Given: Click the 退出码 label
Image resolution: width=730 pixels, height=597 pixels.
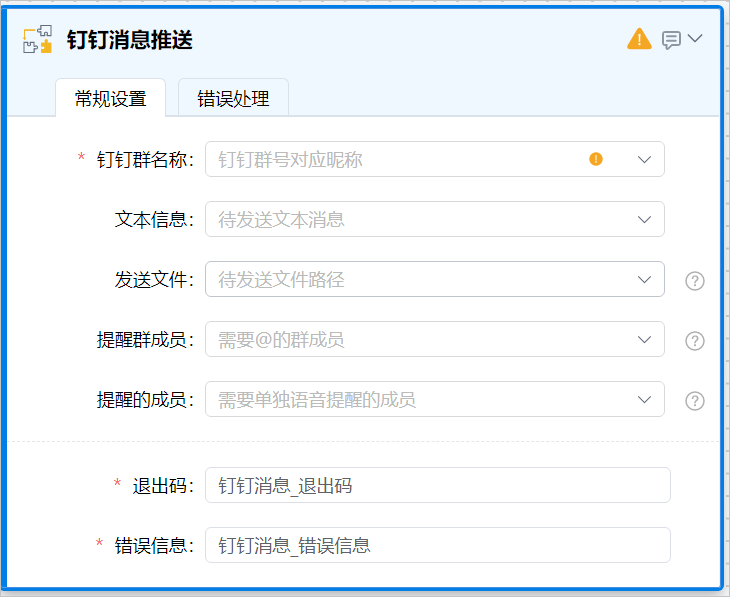Looking at the screenshot, I should pyautogui.click(x=163, y=486).
